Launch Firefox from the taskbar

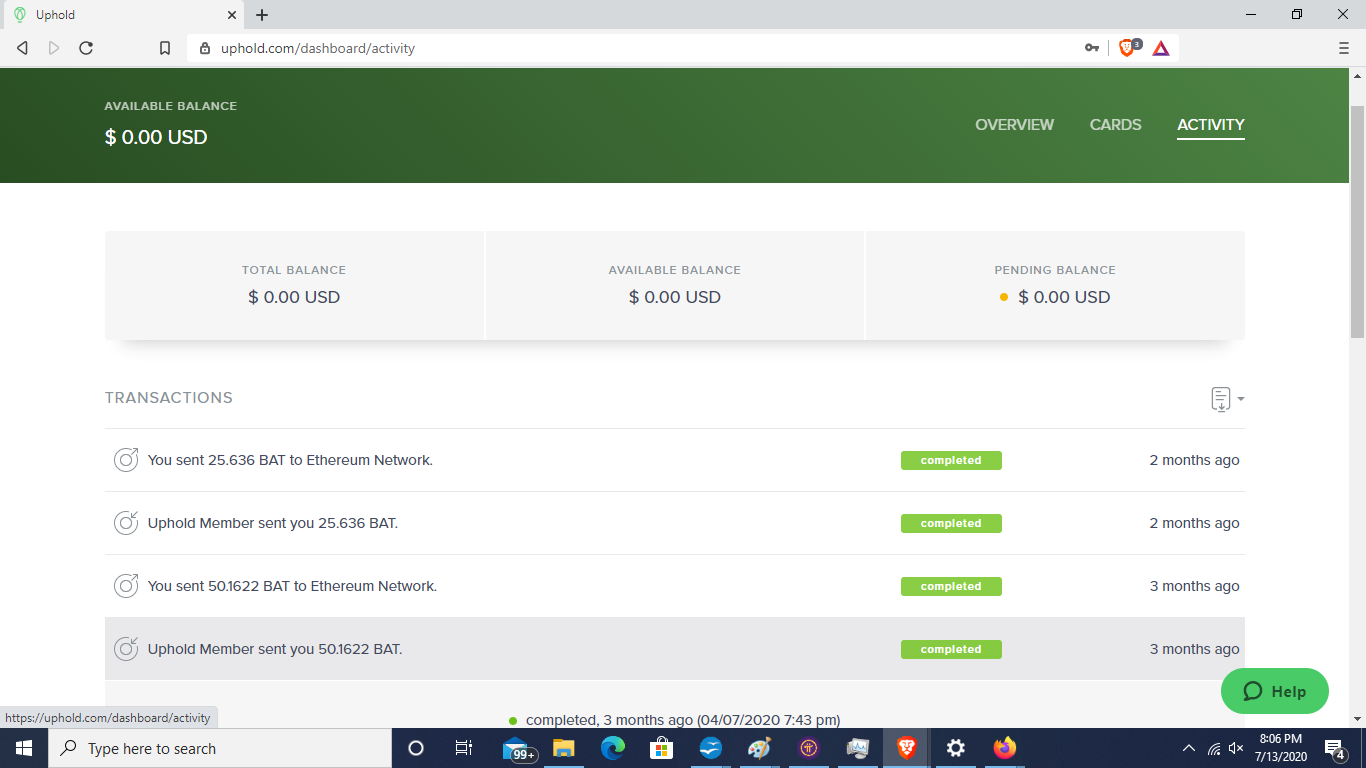[x=1004, y=748]
